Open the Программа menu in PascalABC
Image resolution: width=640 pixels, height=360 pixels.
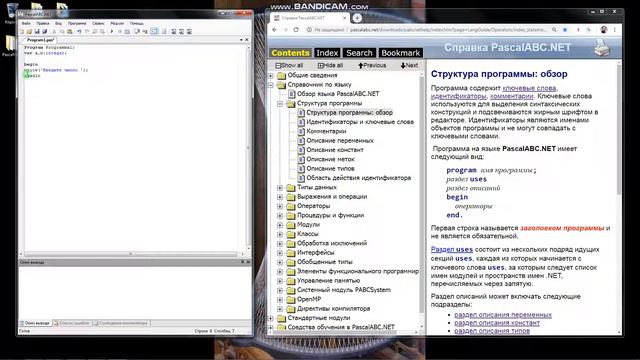click(x=77, y=23)
